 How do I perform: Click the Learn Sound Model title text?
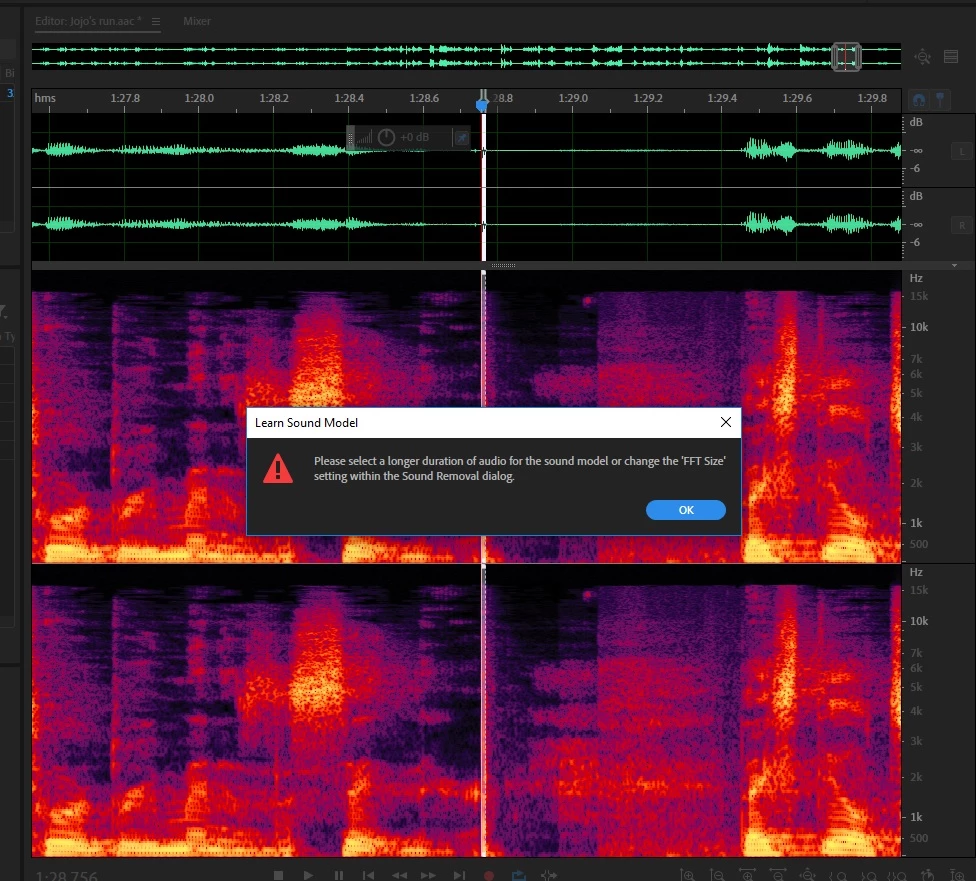306,423
